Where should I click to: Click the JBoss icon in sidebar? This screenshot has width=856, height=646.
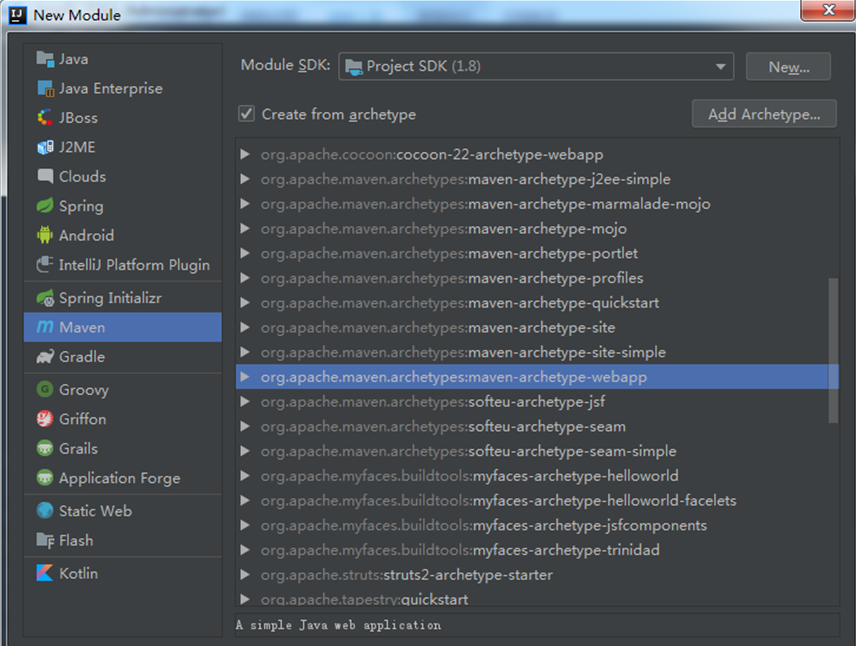pyautogui.click(x=45, y=117)
